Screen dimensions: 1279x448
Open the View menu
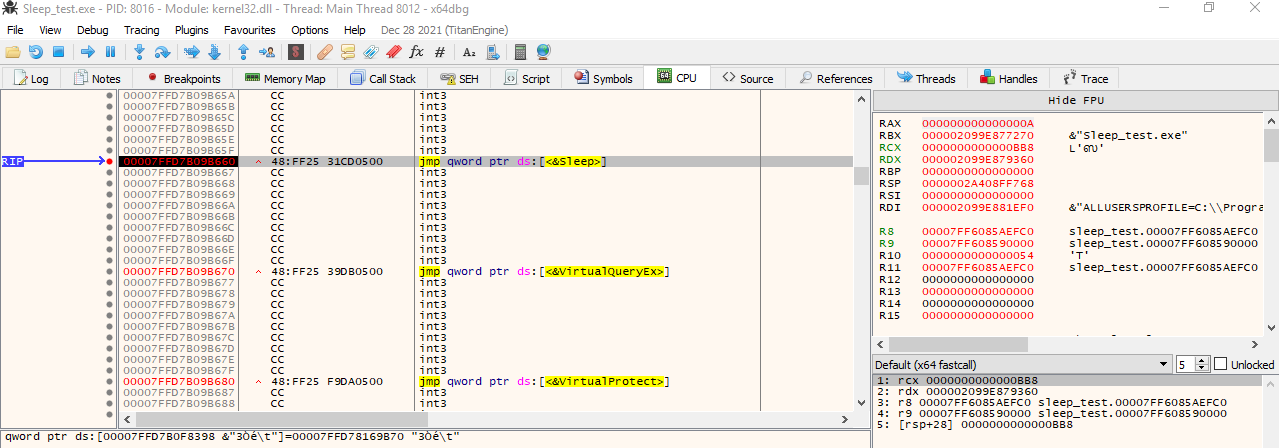(50, 30)
